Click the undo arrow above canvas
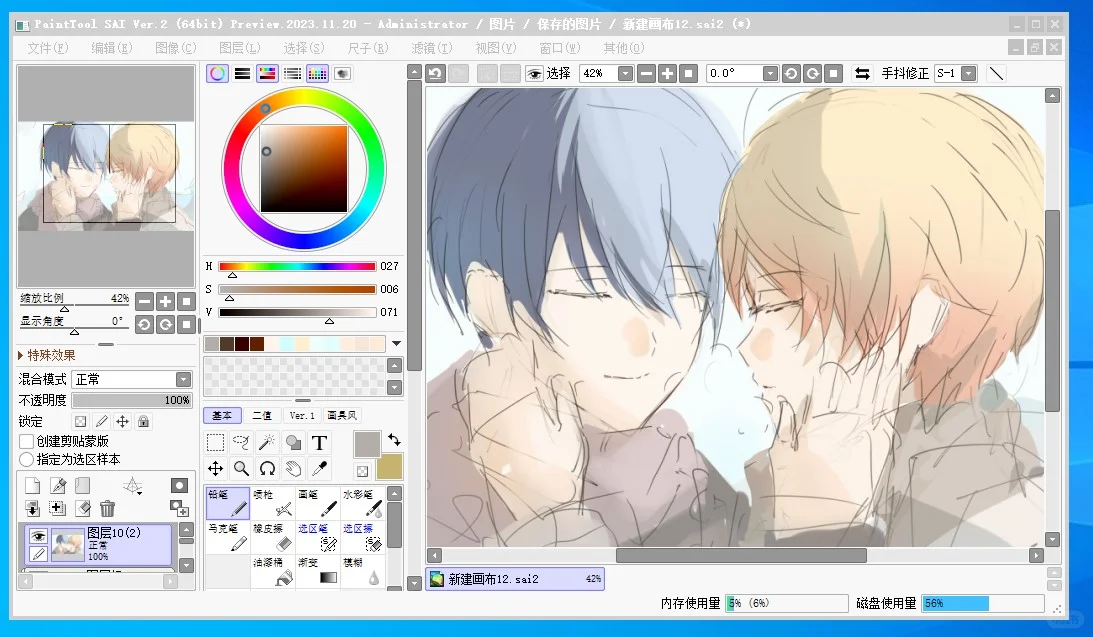Image resolution: width=1093 pixels, height=637 pixels. (436, 73)
